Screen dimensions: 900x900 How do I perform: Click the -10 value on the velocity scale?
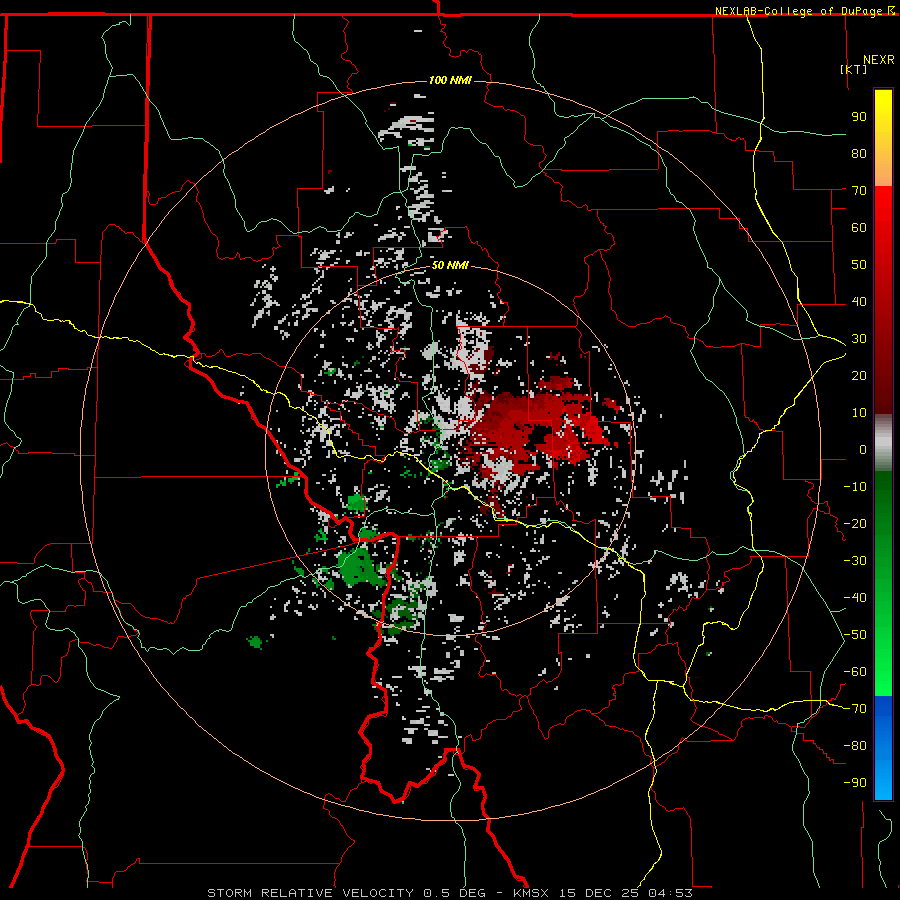[855, 487]
